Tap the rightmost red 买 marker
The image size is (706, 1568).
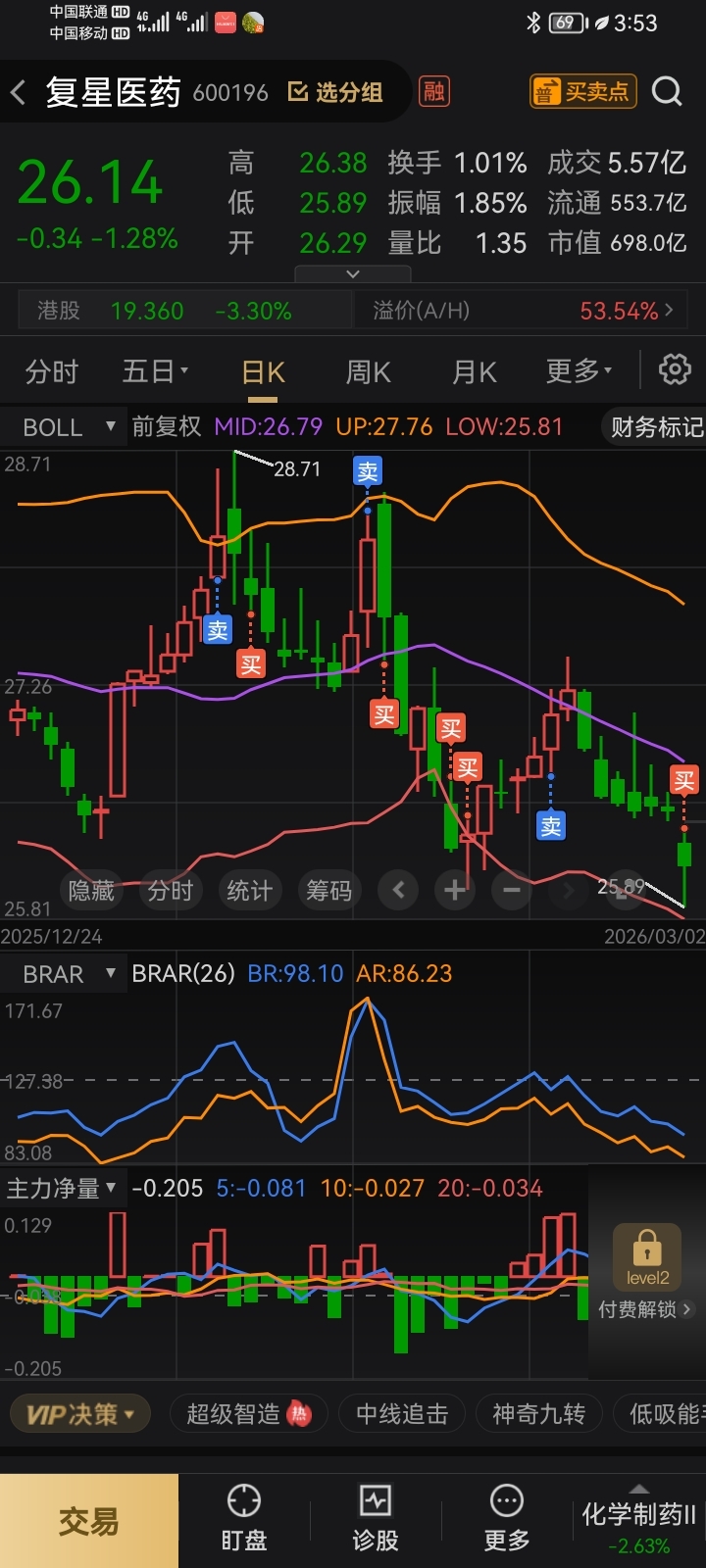[x=683, y=780]
